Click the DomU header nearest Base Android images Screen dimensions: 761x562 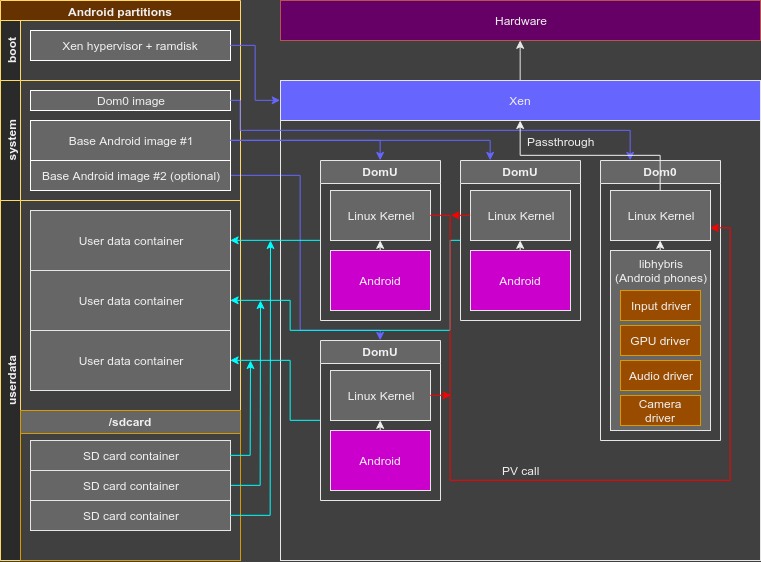pyautogui.click(x=380, y=172)
